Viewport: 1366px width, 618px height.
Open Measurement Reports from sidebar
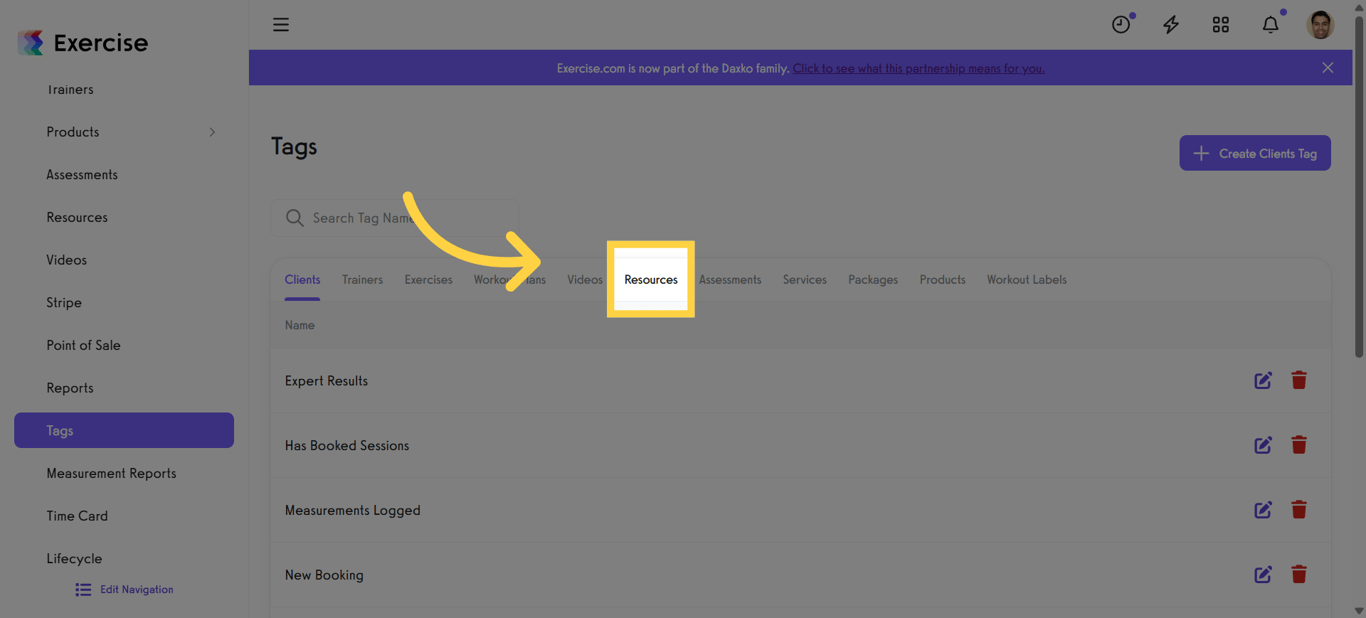(111, 472)
